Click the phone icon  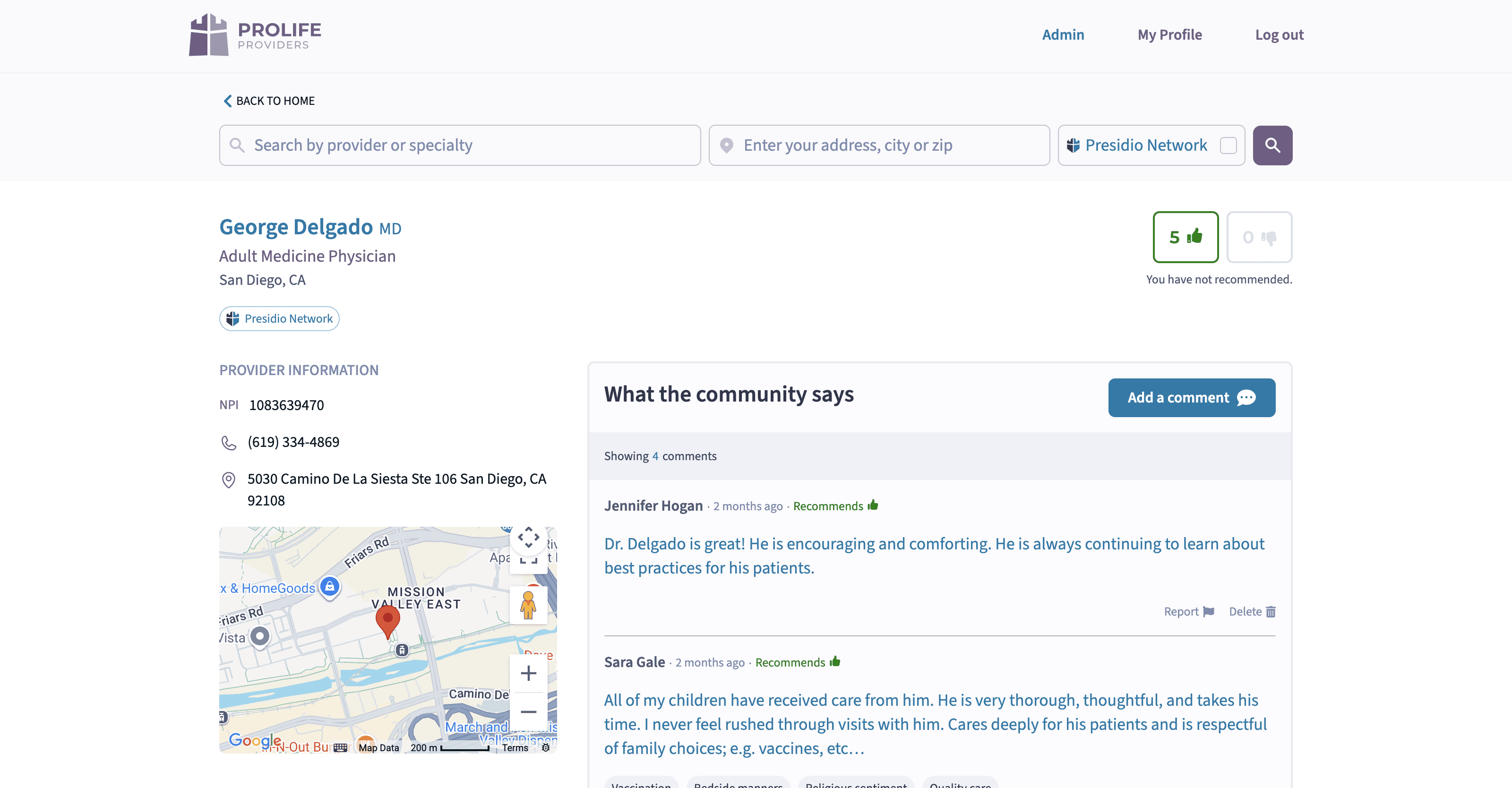tap(228, 443)
